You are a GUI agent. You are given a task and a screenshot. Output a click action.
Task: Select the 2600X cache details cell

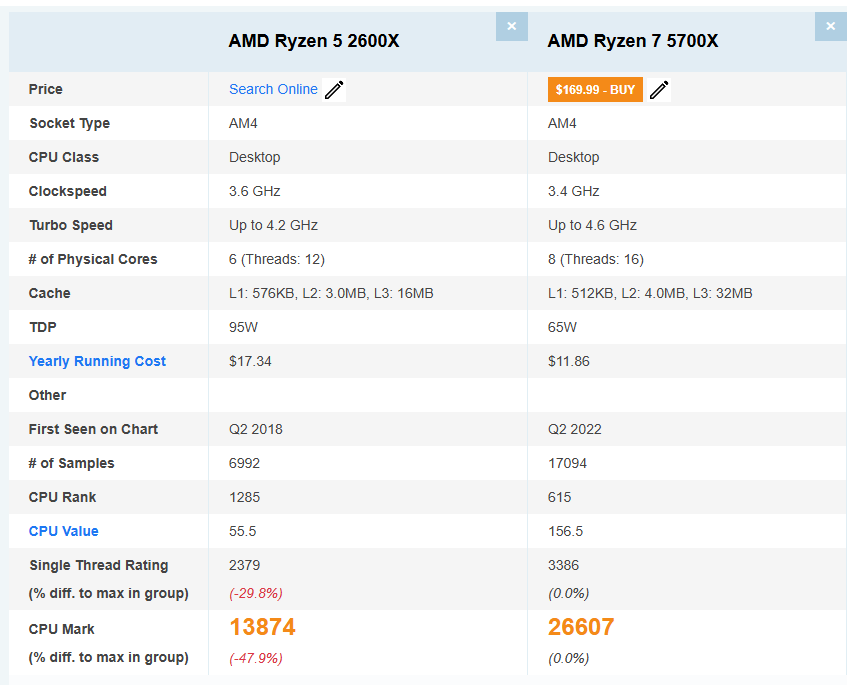[331, 293]
